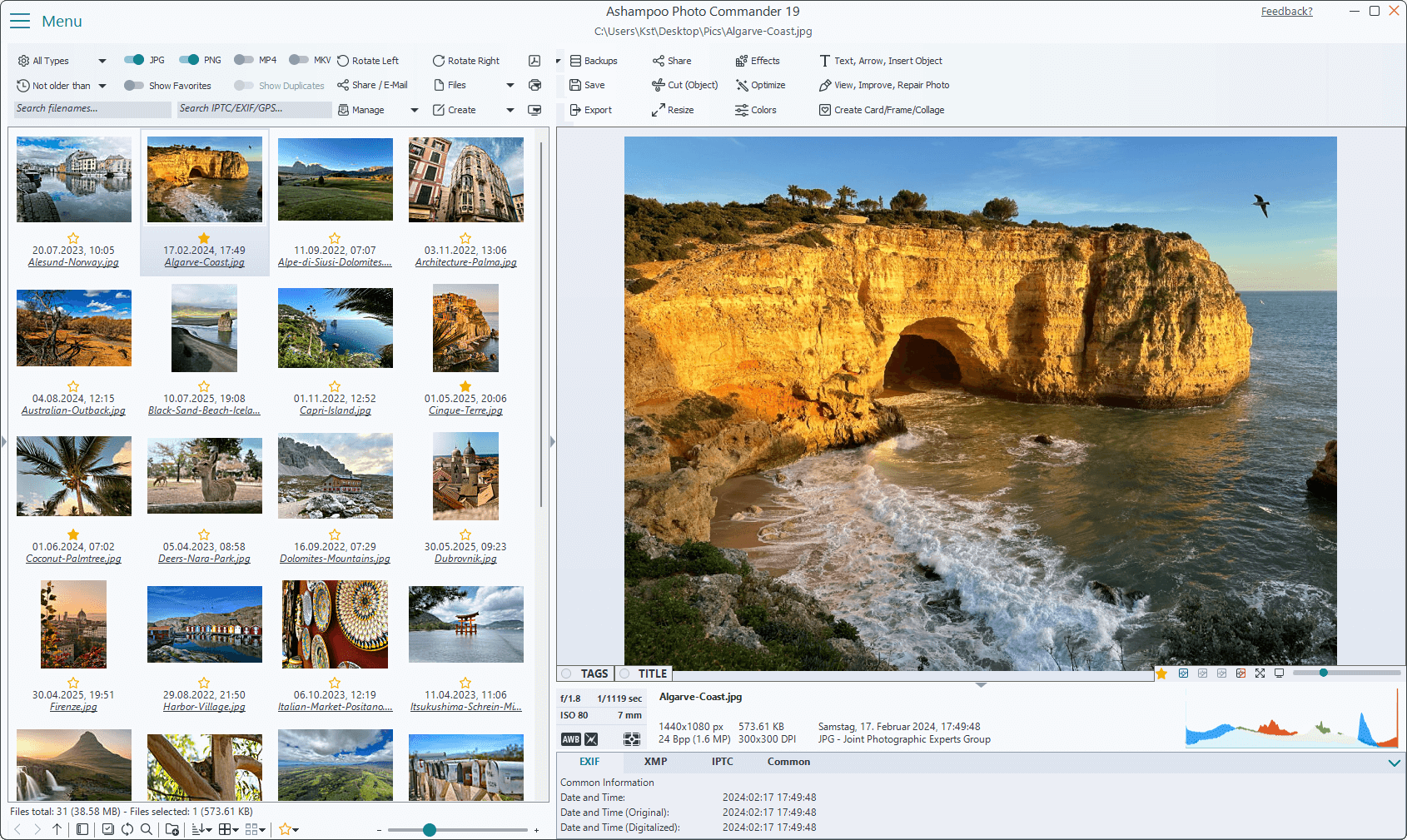Image resolution: width=1407 pixels, height=840 pixels.
Task: Click the fullscreen view icon below the photo
Action: coord(1260,673)
